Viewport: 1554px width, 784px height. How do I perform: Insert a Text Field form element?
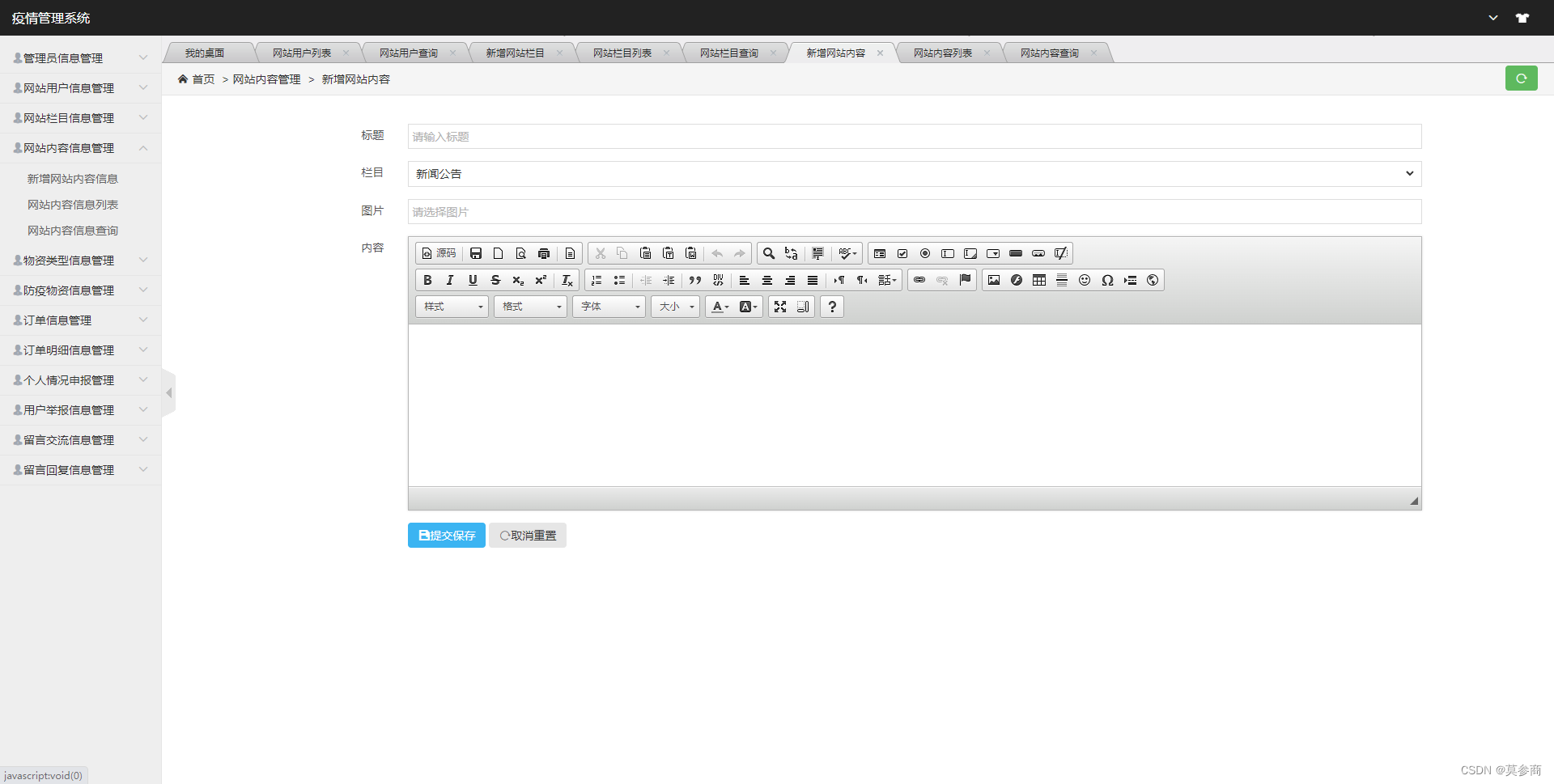click(948, 253)
